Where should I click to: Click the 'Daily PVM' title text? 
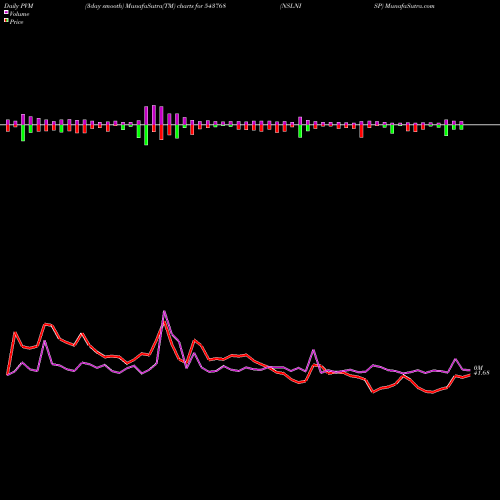[x=19, y=6]
